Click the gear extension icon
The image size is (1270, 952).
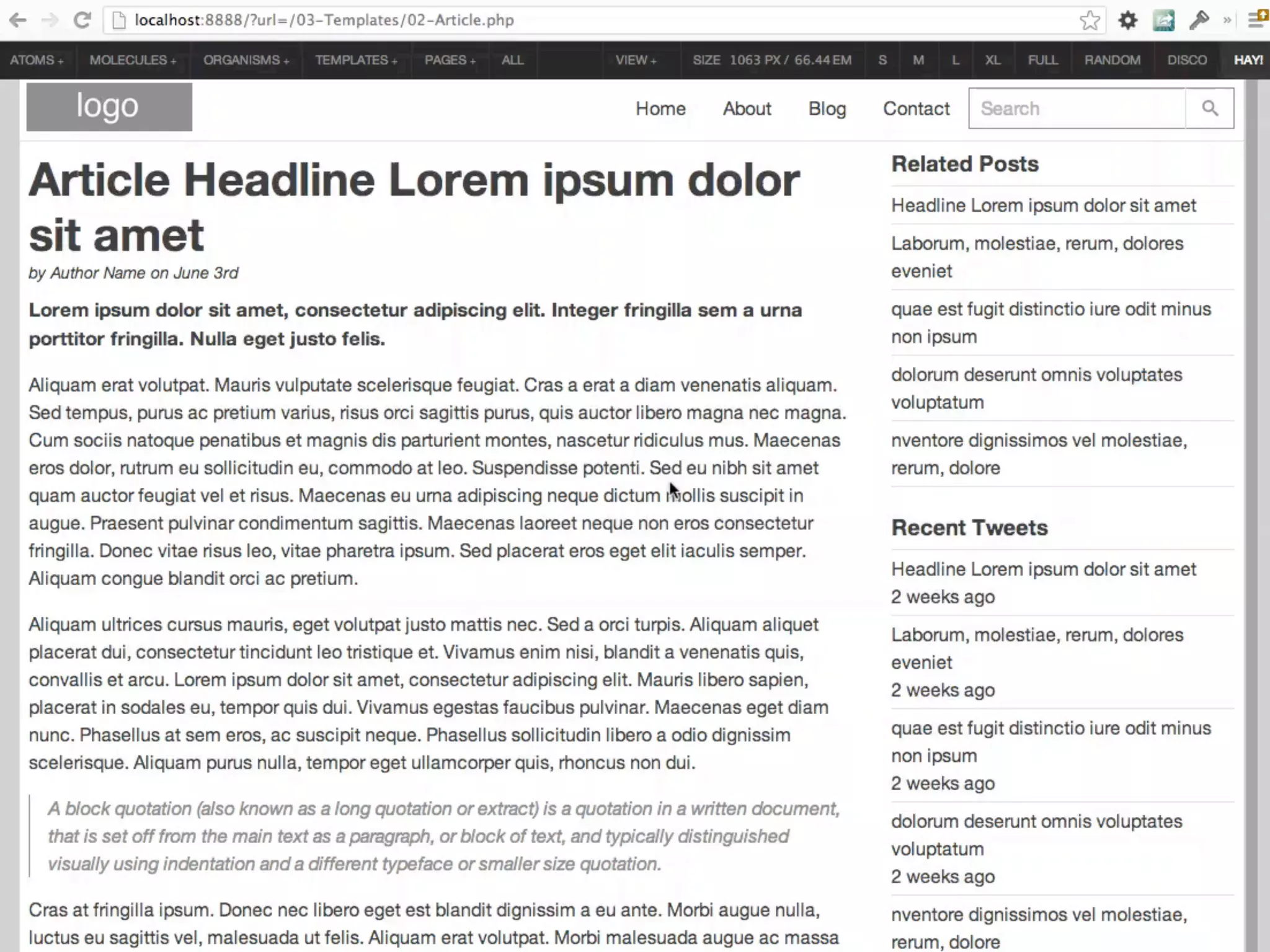tap(1127, 20)
